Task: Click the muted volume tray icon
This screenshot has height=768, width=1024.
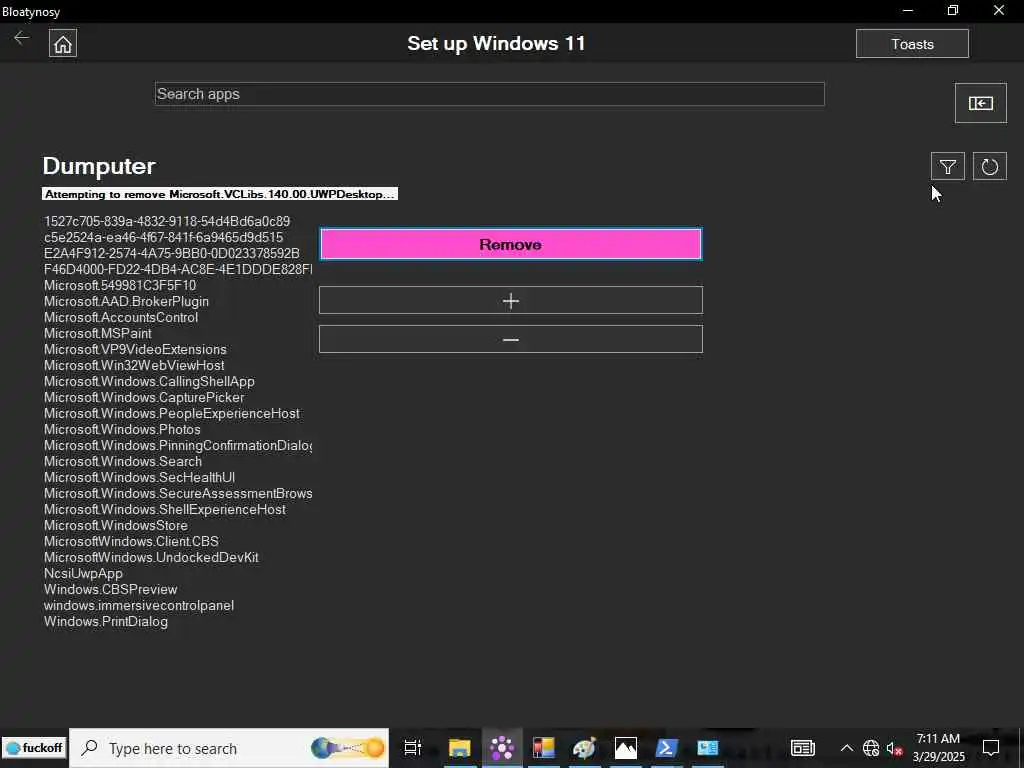Action: pos(894,748)
